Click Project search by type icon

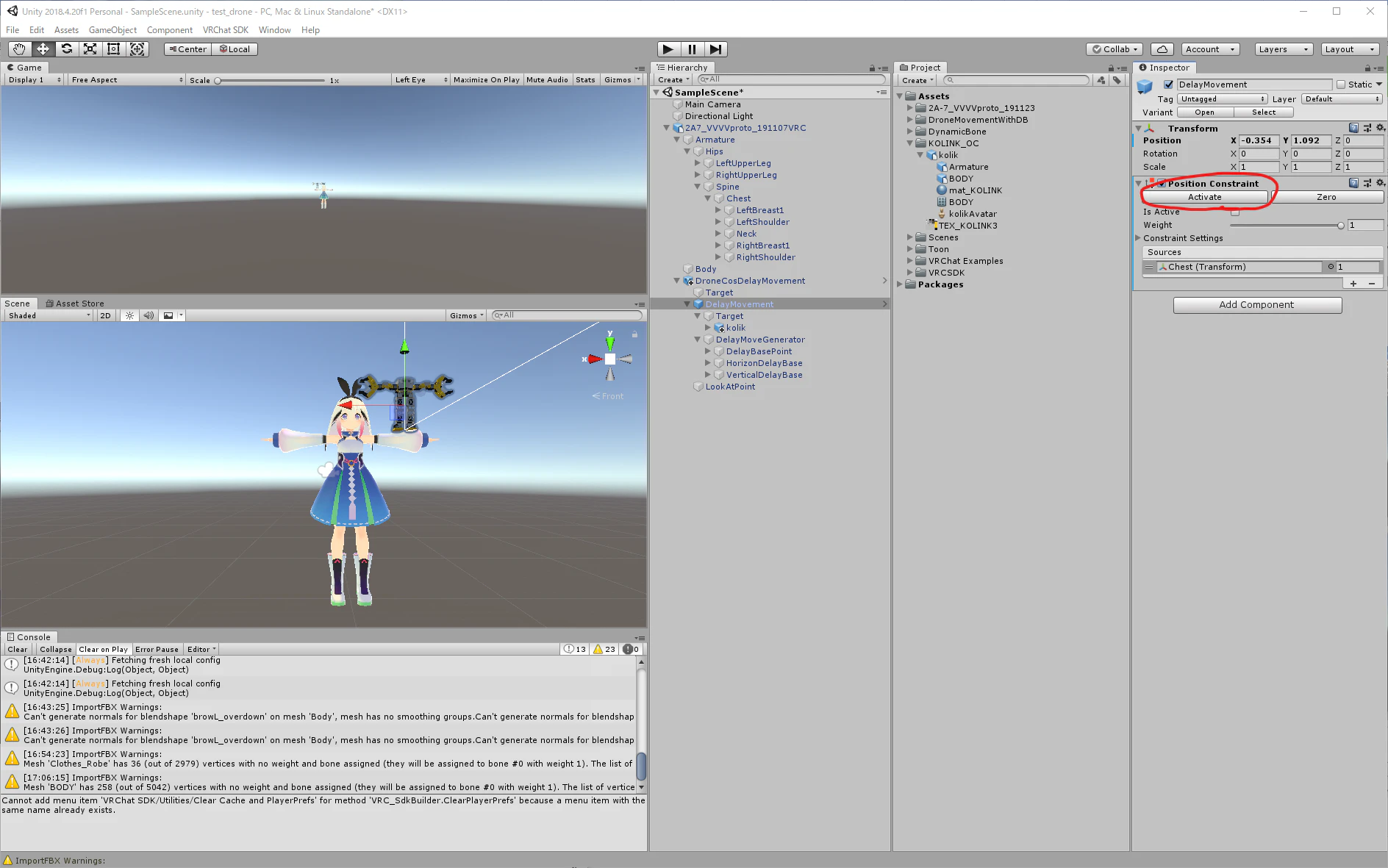pyautogui.click(x=1101, y=80)
